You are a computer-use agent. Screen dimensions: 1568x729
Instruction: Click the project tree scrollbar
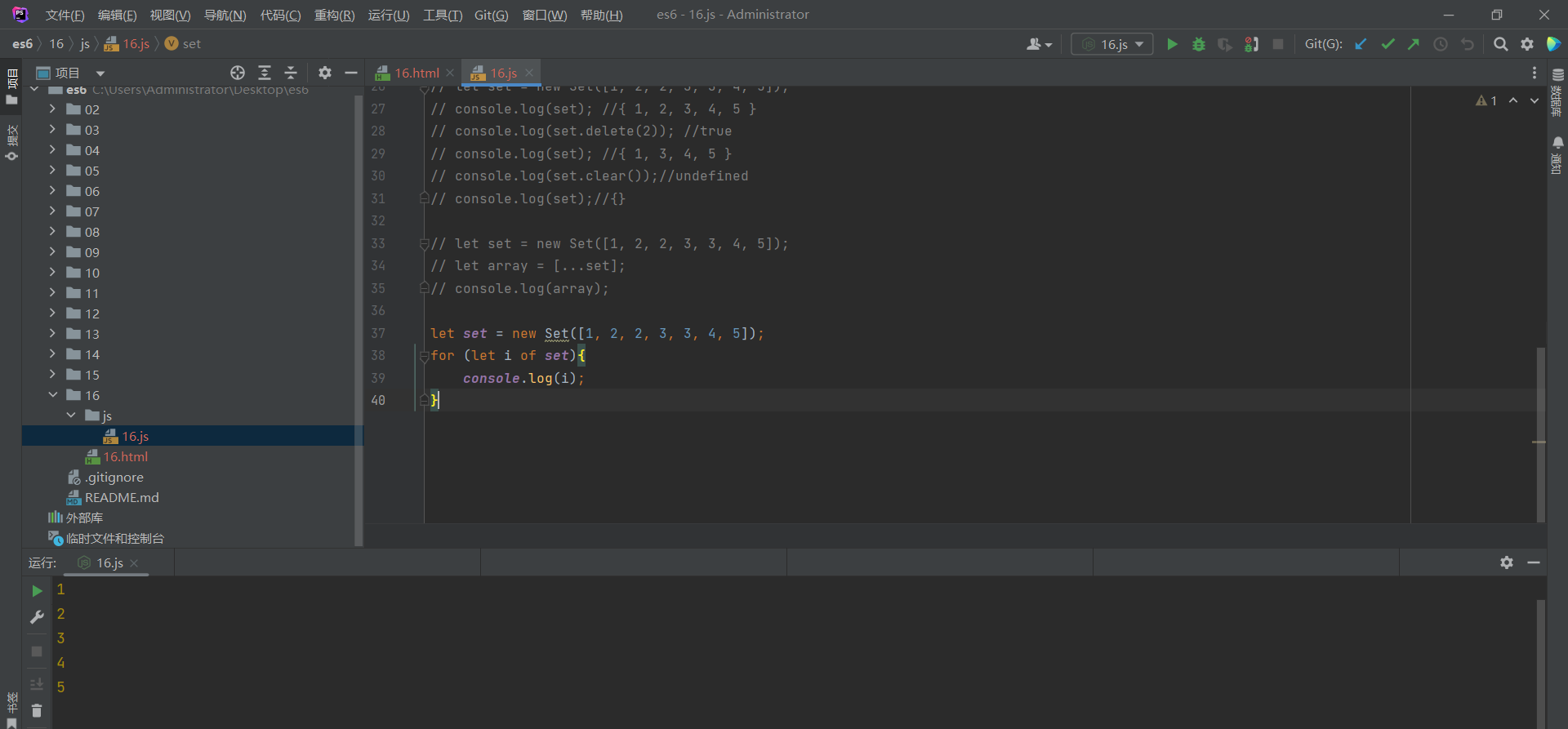point(358,320)
